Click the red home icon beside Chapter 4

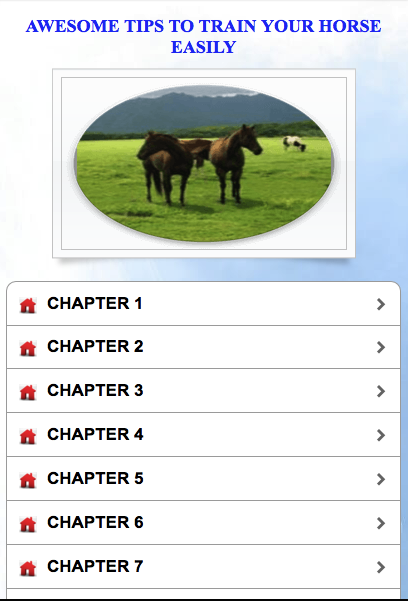28,436
